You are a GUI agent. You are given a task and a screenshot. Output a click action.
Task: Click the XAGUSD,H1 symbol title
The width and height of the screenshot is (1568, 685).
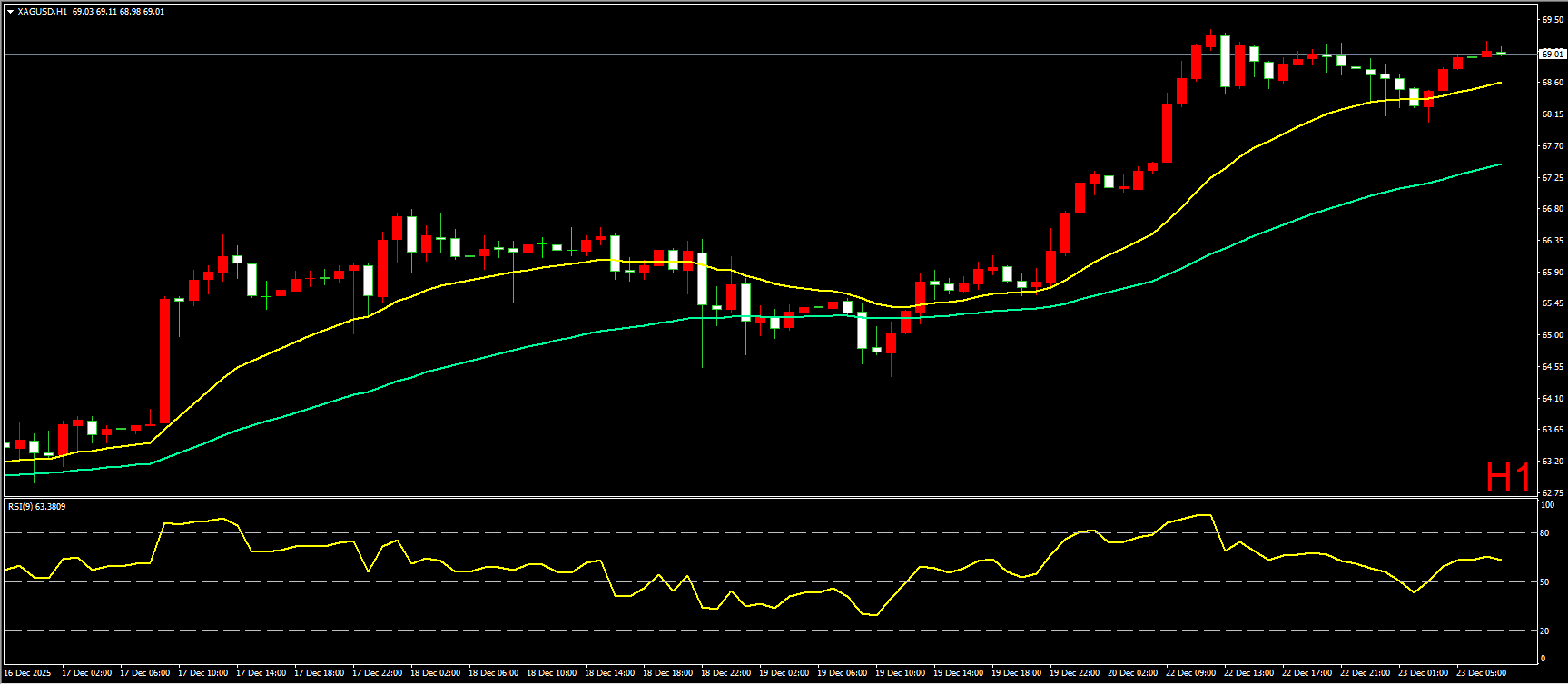pyautogui.click(x=42, y=12)
